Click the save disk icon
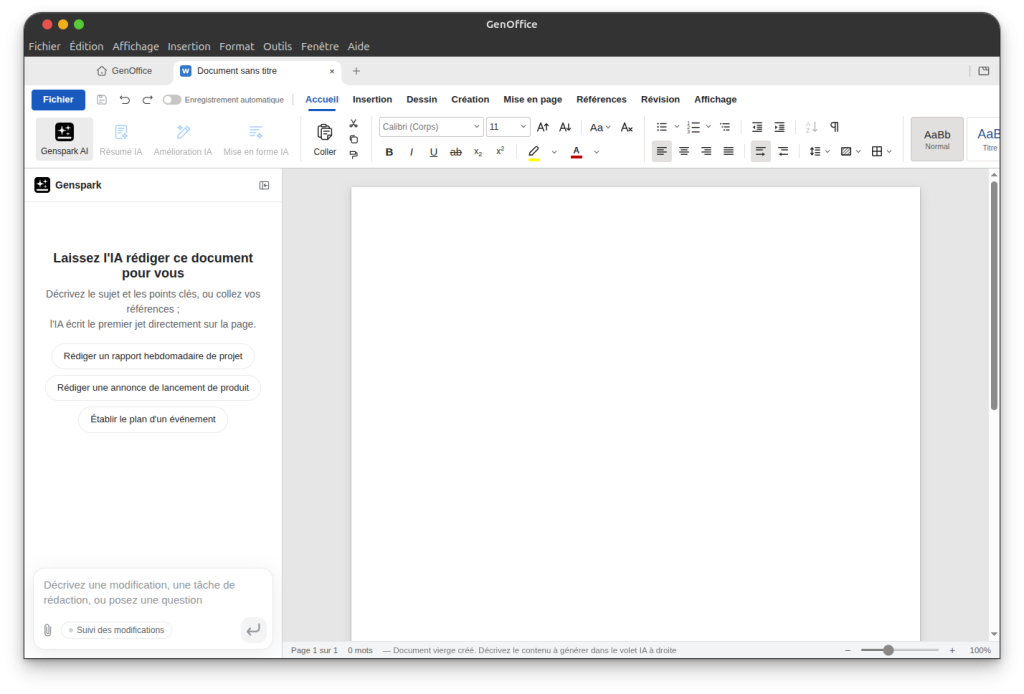The height and width of the screenshot is (694, 1024). click(102, 100)
